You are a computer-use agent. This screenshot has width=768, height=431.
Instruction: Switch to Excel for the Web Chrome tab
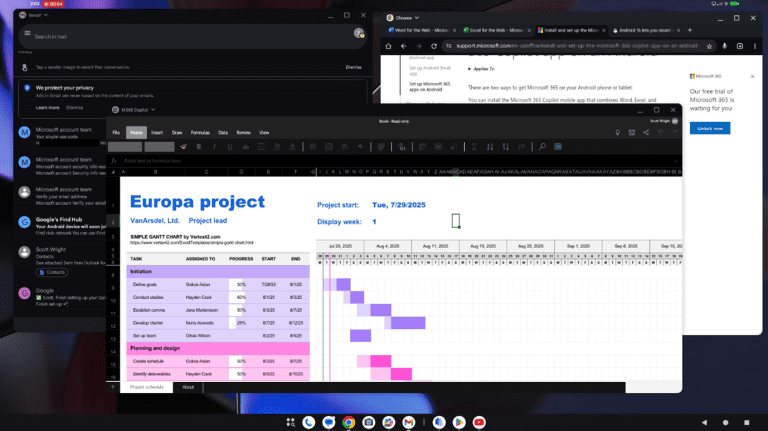(x=496, y=30)
